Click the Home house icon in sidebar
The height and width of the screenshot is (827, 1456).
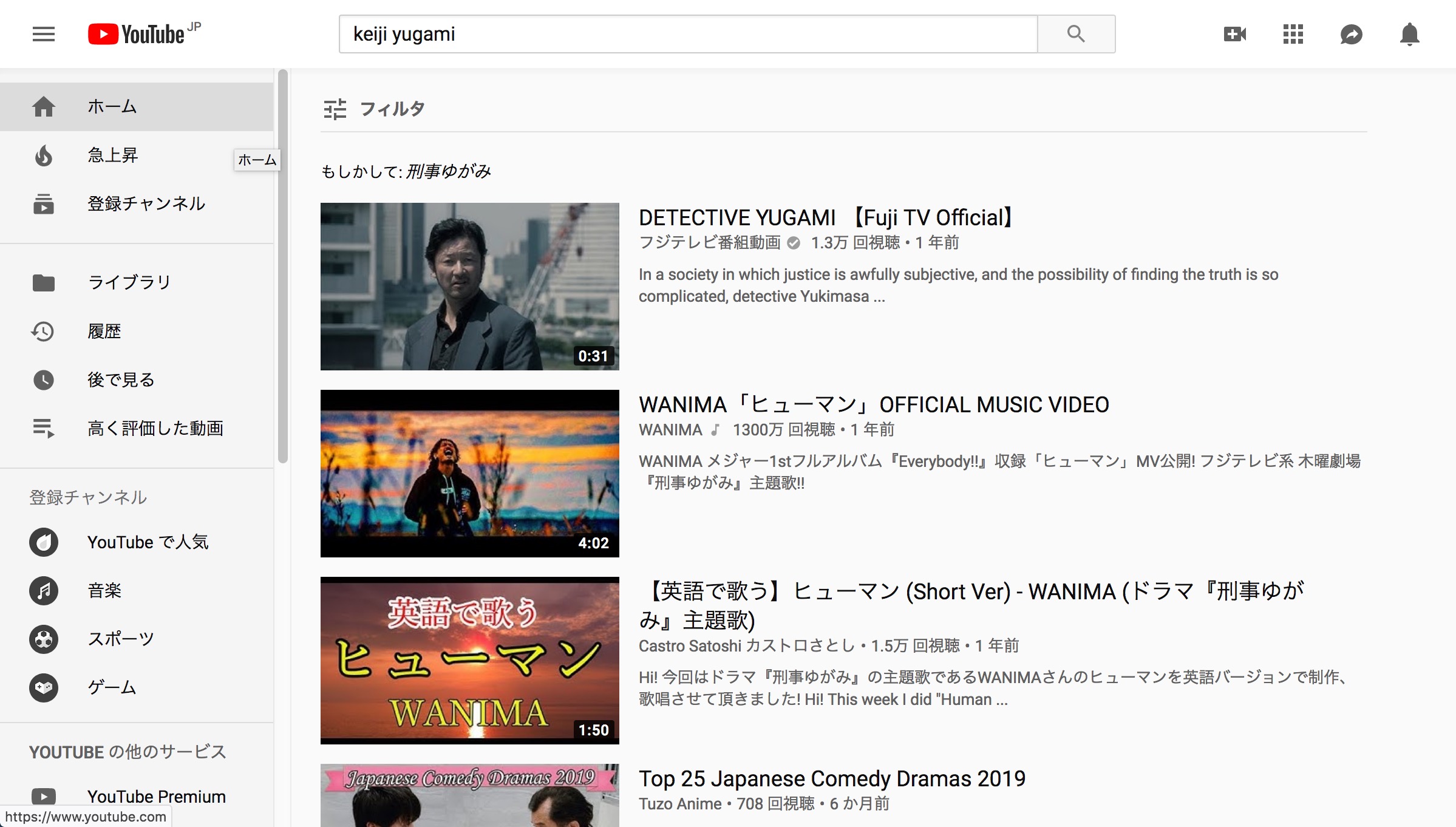44,107
